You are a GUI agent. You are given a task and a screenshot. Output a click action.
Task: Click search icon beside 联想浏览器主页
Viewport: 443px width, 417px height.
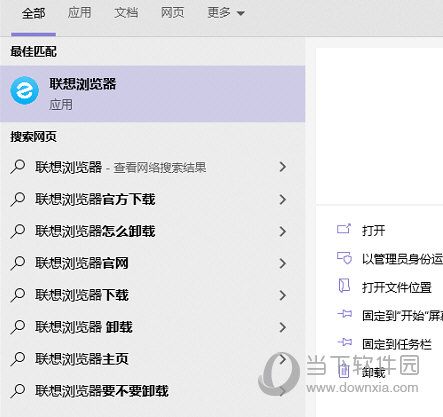tap(18, 359)
